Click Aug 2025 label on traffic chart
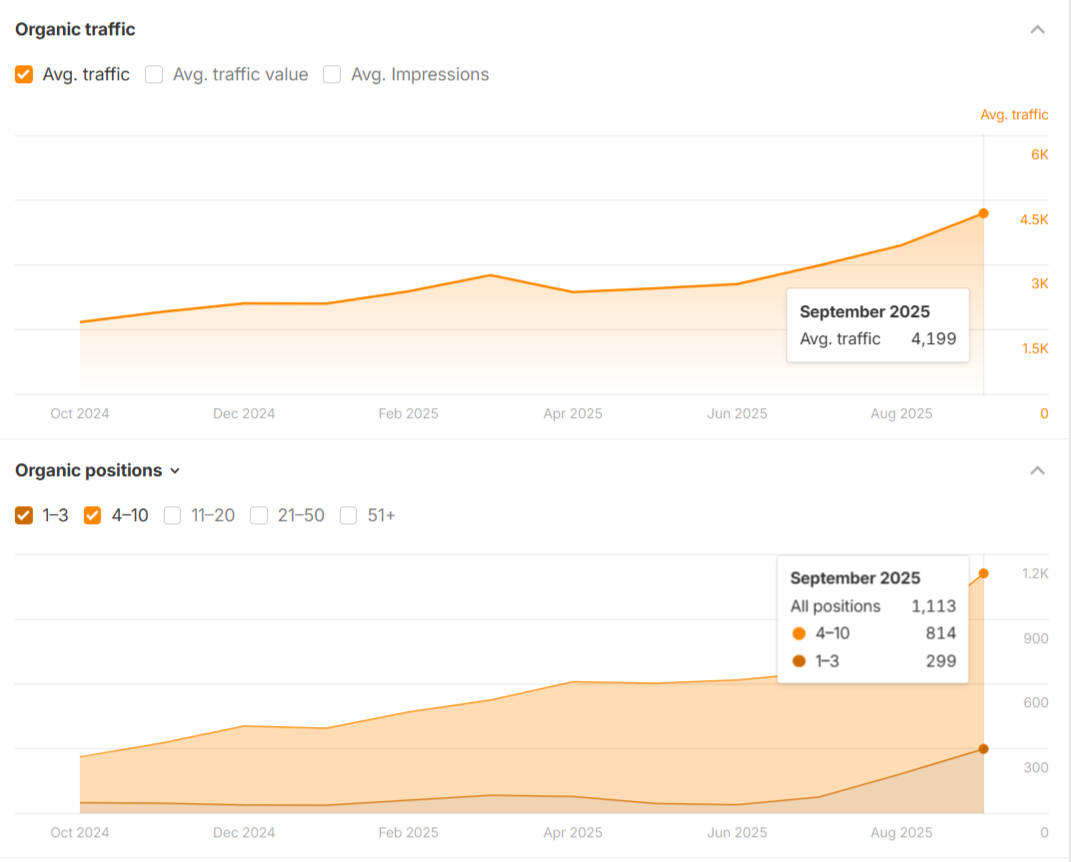1071x862 pixels. (x=901, y=413)
